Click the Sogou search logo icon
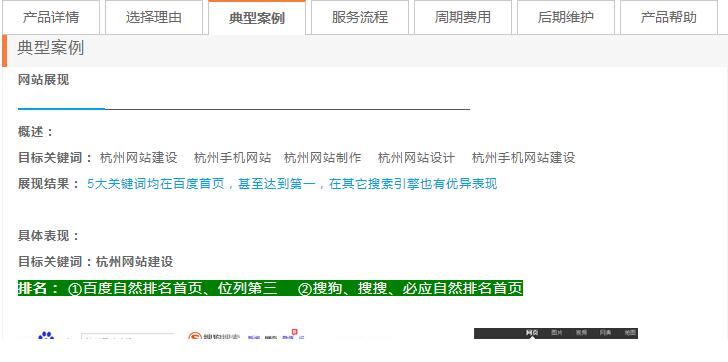Image resolution: width=728 pixels, height=362 pixels. click(x=195, y=336)
